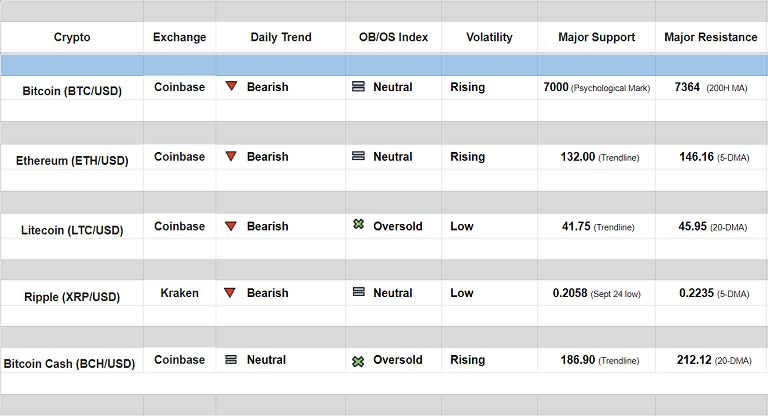The width and height of the screenshot is (768, 416).
Task: Click Litecoin's Low volatility cell
Action: pyautogui.click(x=462, y=226)
